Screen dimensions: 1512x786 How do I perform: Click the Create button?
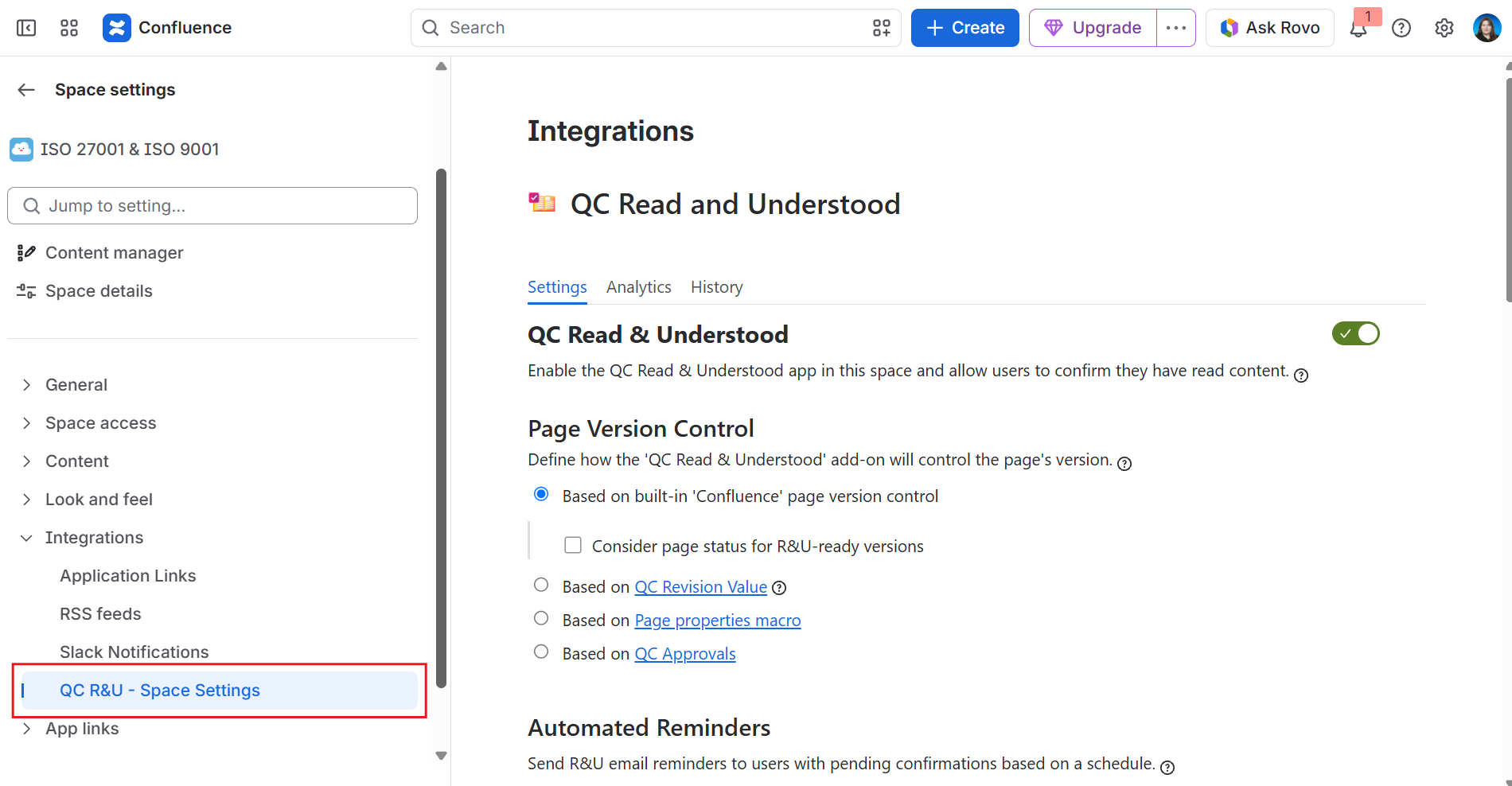[965, 28]
